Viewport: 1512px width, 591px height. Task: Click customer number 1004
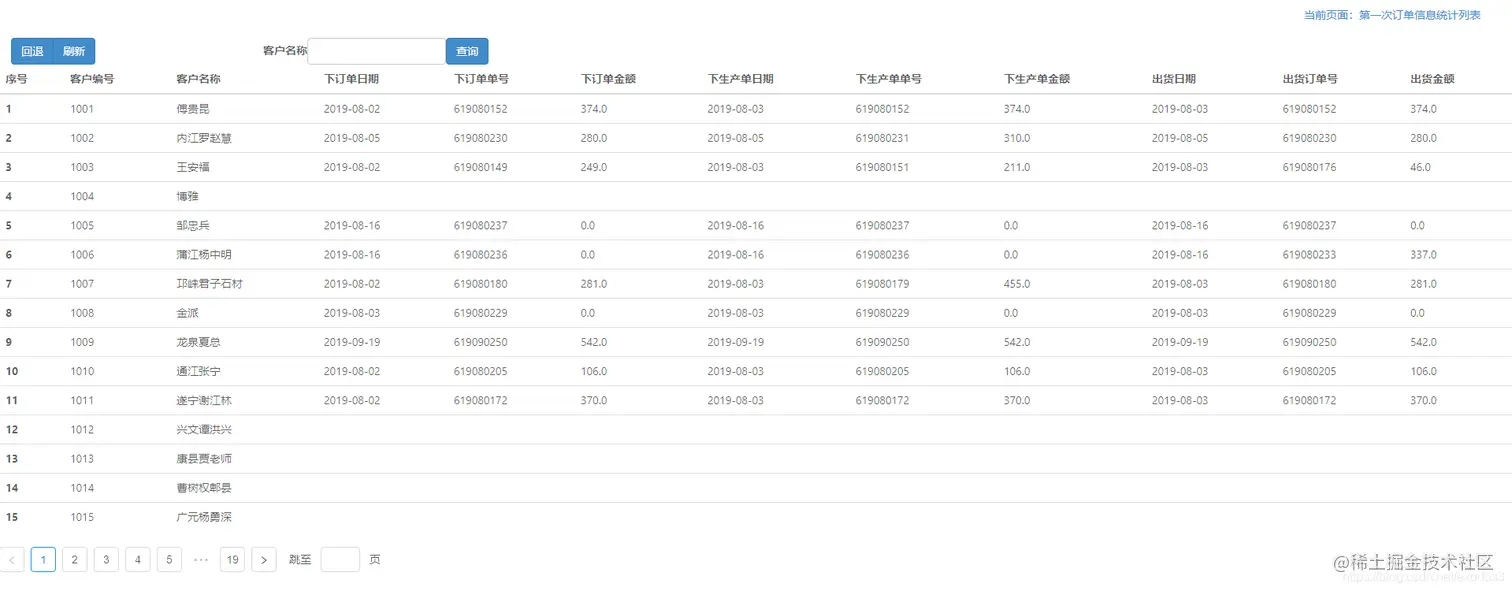tap(82, 196)
